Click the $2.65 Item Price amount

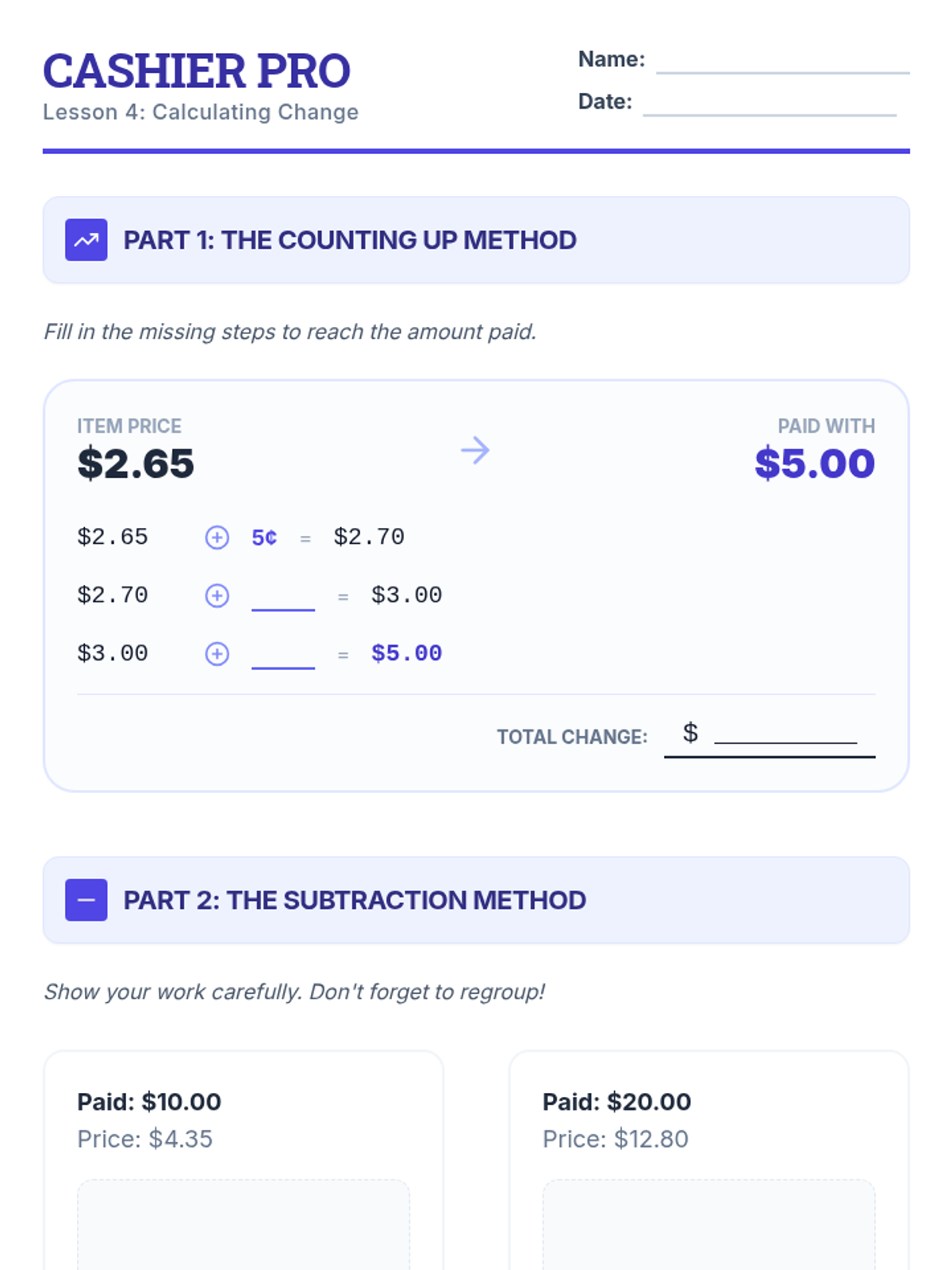(x=136, y=464)
